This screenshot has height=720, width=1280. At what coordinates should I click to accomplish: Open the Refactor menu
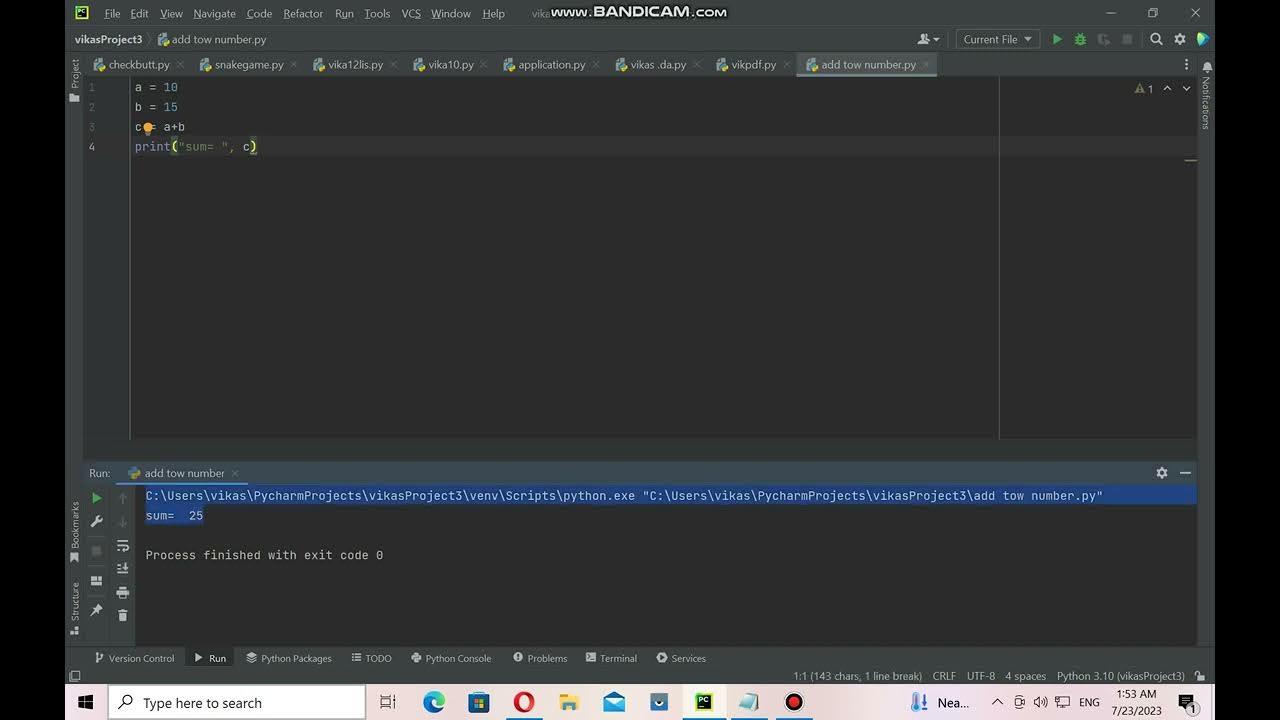point(303,13)
